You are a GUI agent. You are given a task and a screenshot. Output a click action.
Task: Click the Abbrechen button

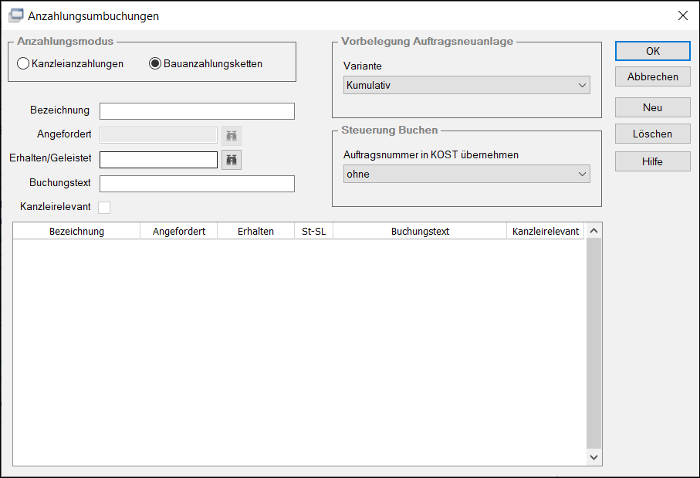click(653, 77)
